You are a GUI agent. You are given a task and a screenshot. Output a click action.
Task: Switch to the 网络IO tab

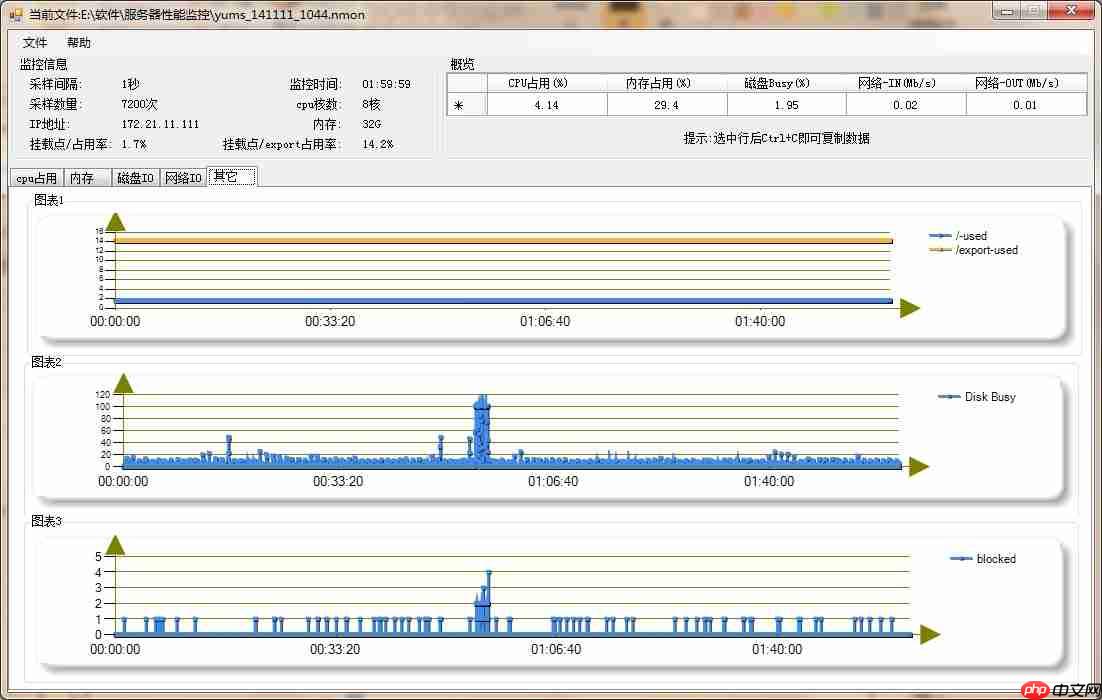(x=182, y=177)
